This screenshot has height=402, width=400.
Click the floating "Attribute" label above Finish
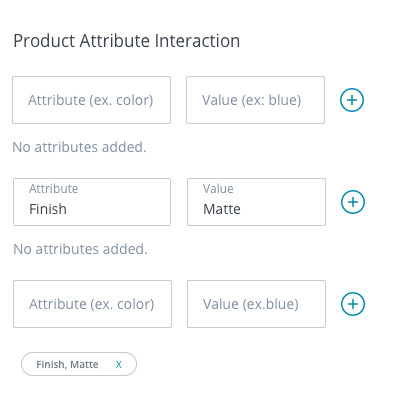tap(54, 189)
